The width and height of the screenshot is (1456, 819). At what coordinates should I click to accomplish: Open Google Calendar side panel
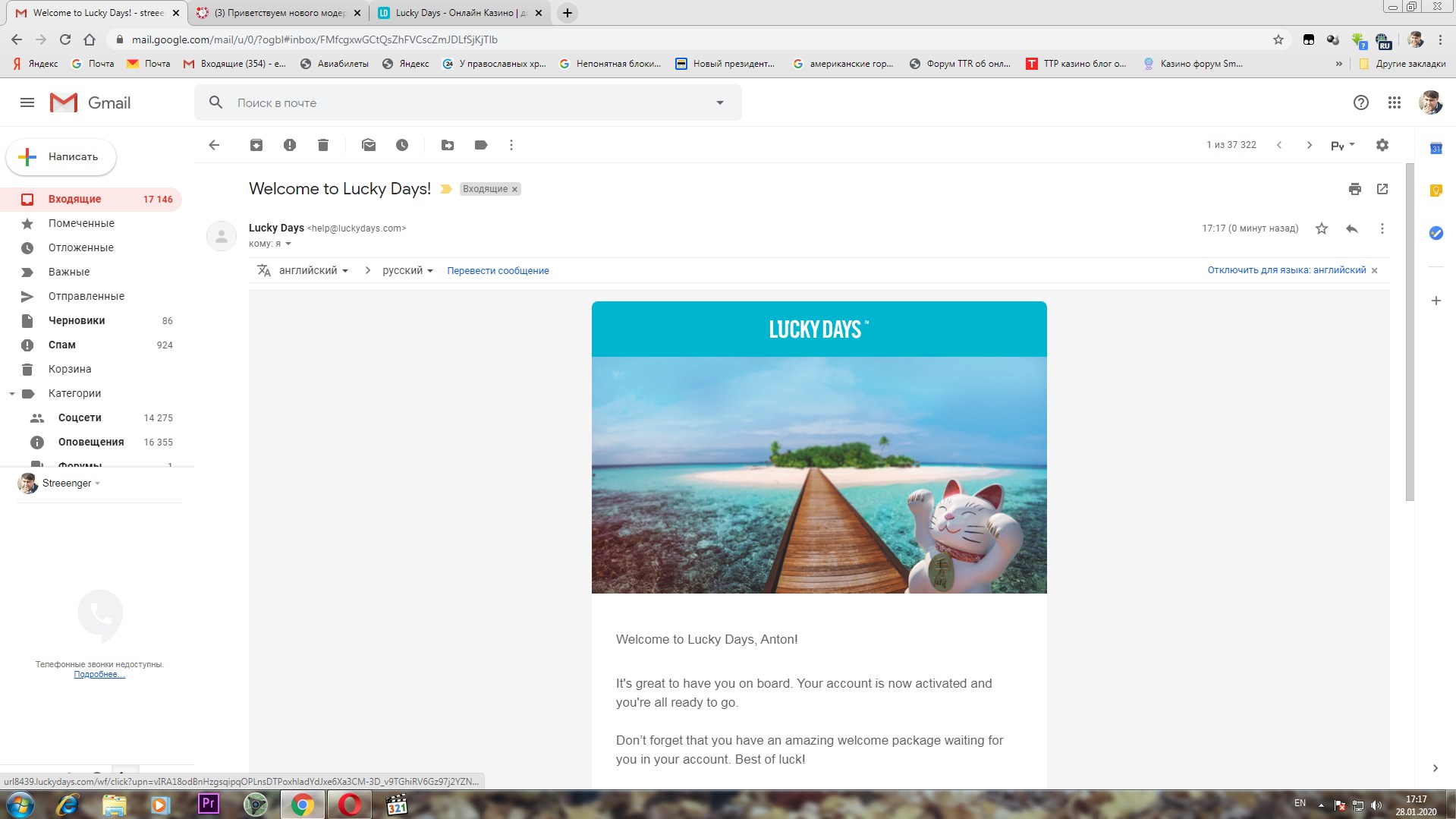[1436, 149]
